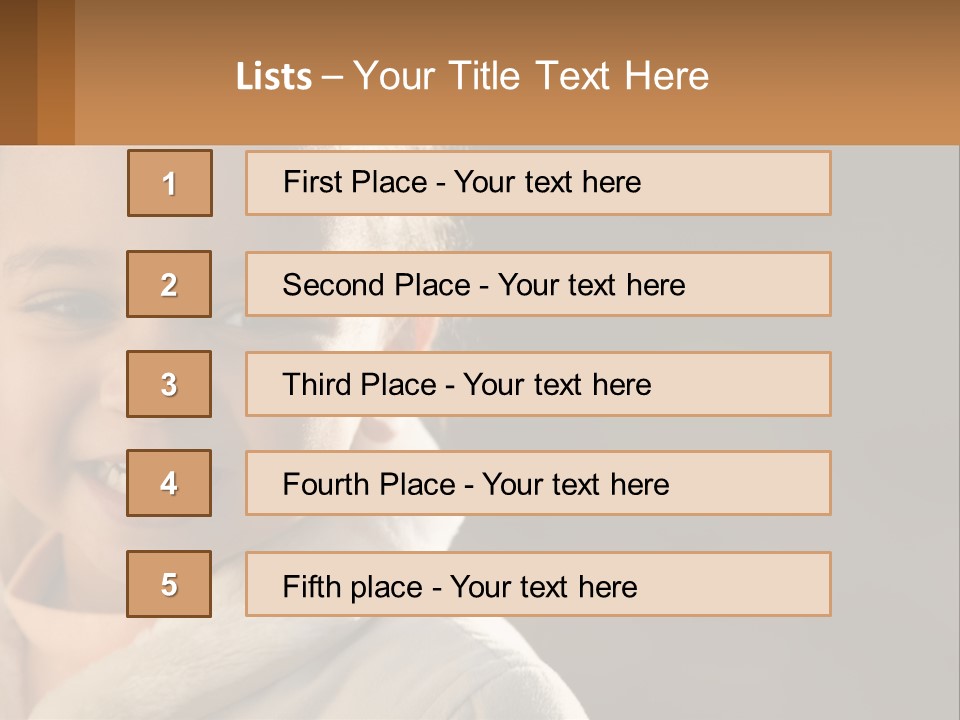This screenshot has width=960, height=720.
Task: Select the number 4 box
Action: click(169, 483)
